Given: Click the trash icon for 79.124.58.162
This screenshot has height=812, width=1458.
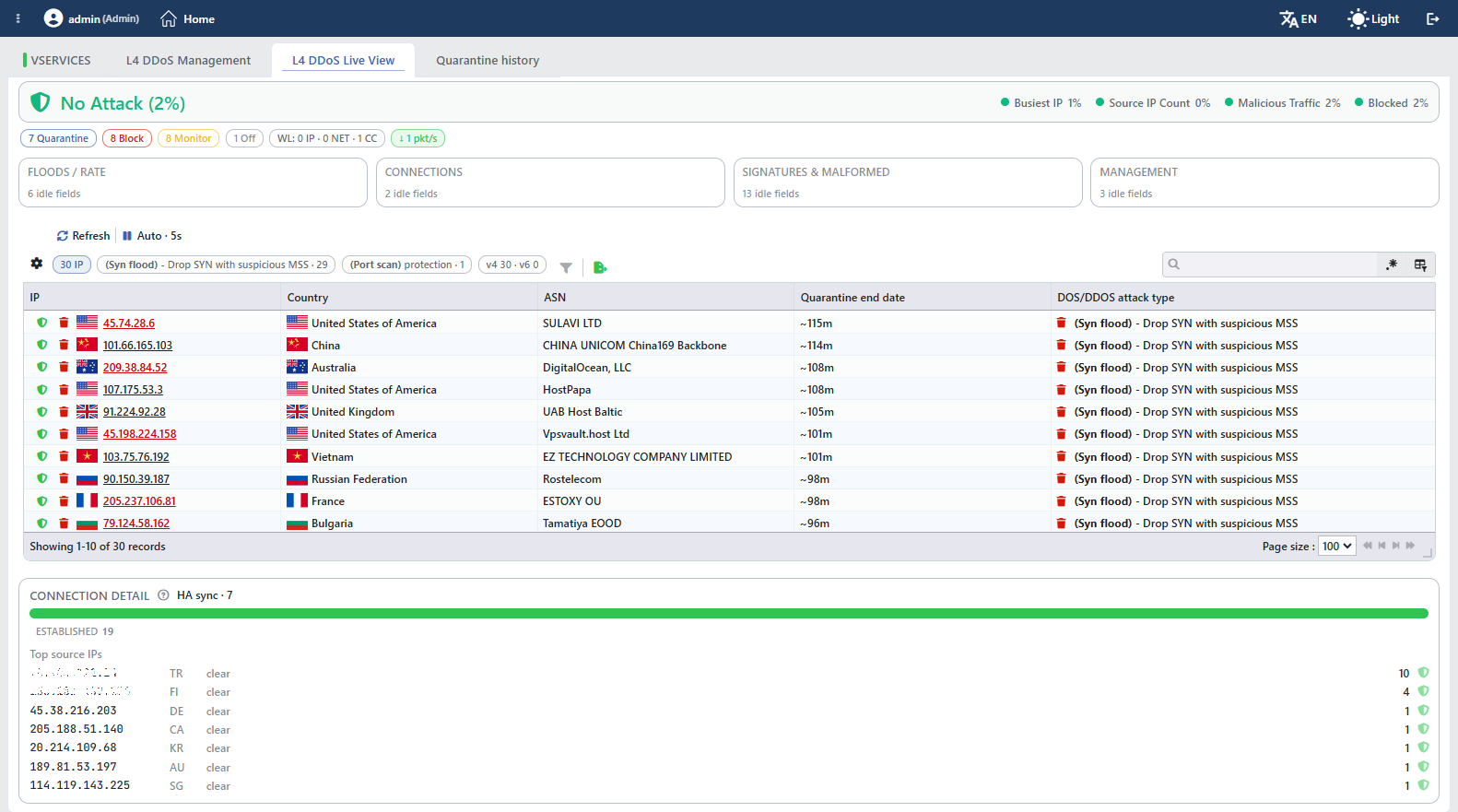Looking at the screenshot, I should pos(64,524).
